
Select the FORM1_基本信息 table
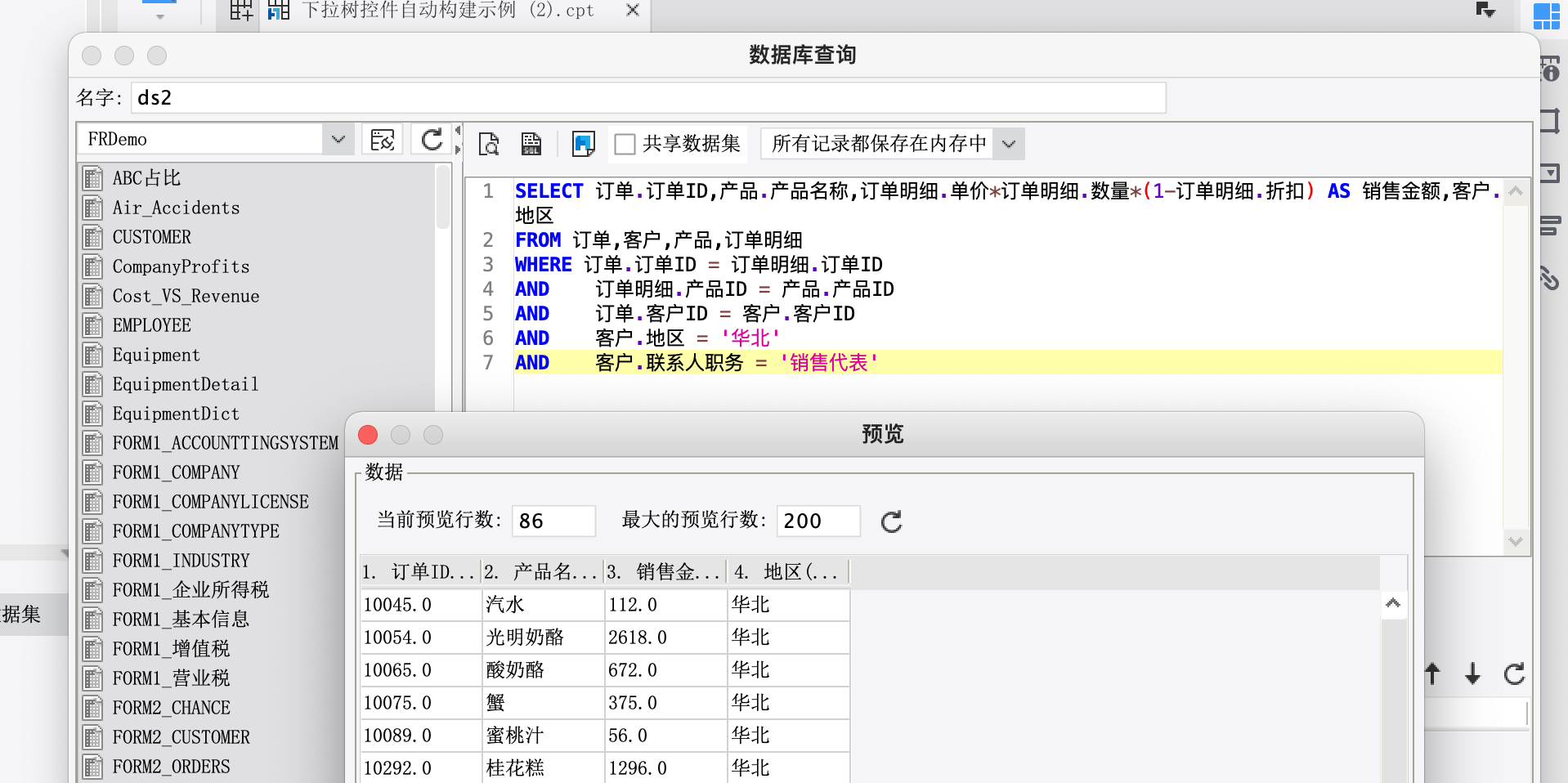pyautogui.click(x=213, y=620)
